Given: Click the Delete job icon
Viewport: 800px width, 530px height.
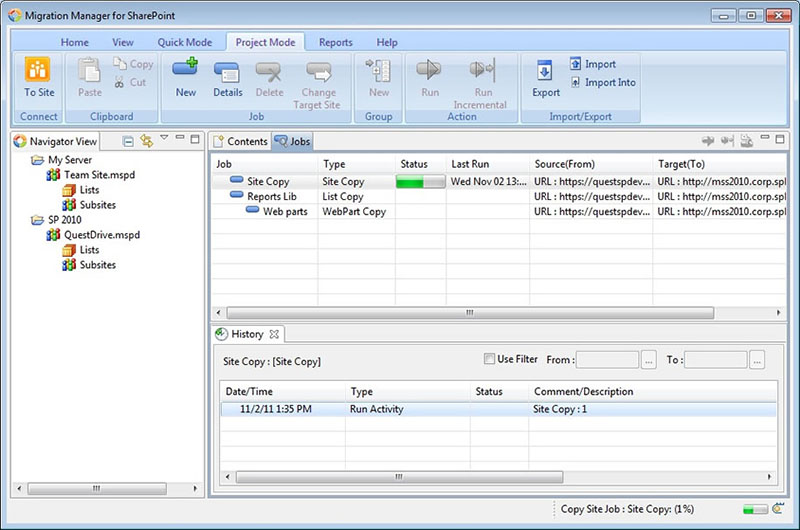Looking at the screenshot, I should (x=269, y=71).
